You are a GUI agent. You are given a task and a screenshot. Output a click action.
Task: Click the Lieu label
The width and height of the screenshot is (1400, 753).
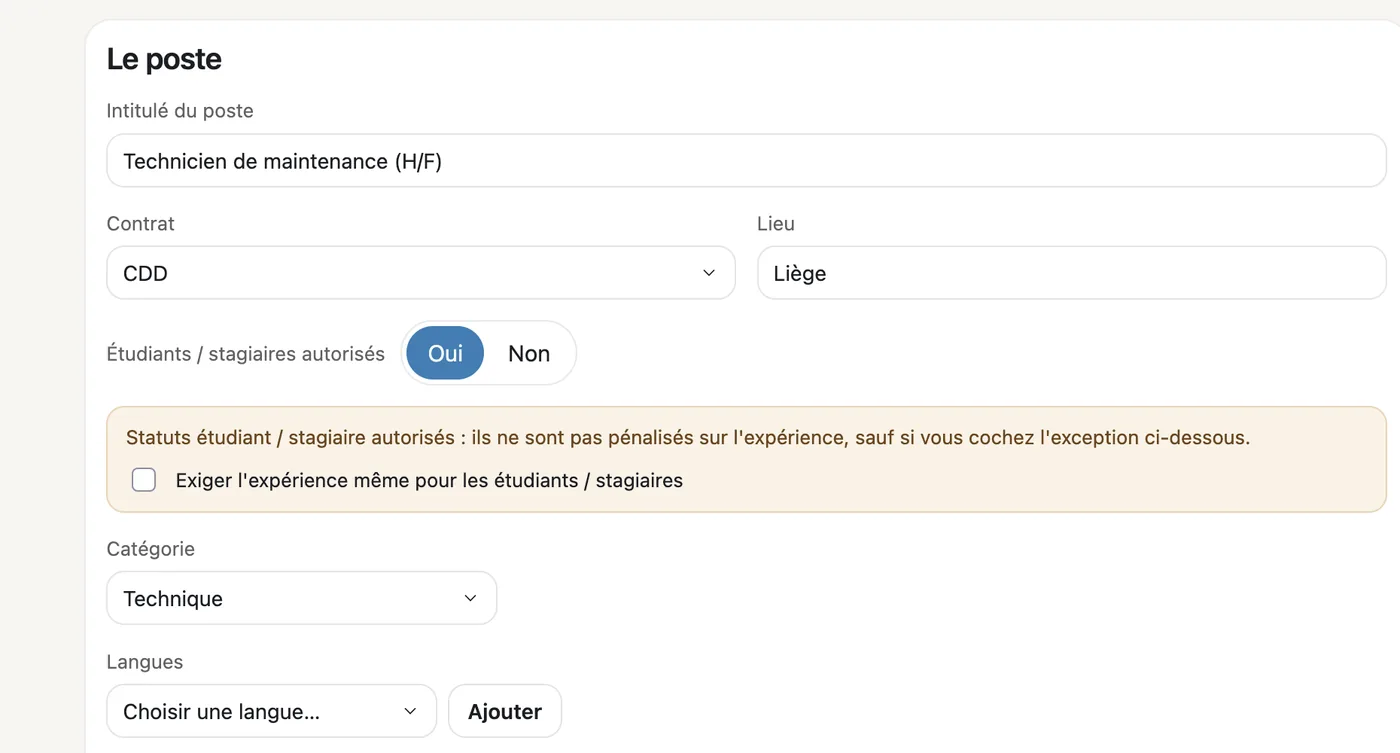pyautogui.click(x=776, y=224)
